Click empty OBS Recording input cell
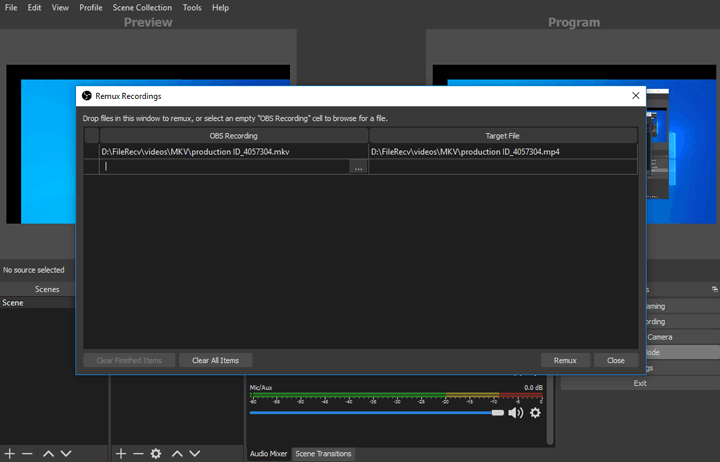The image size is (720, 462). (x=225, y=167)
